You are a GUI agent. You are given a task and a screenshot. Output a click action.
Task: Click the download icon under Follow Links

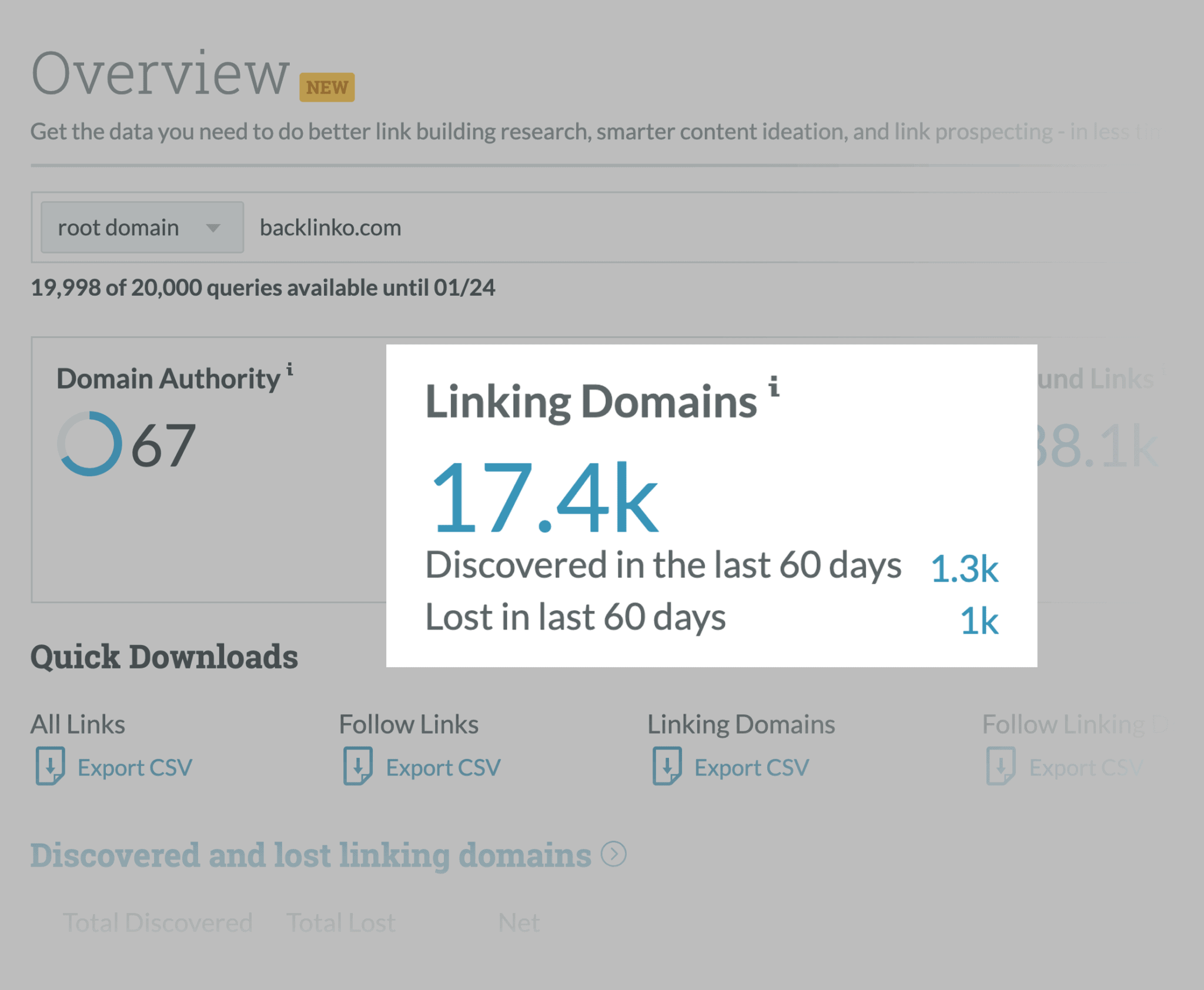pyautogui.click(x=358, y=766)
